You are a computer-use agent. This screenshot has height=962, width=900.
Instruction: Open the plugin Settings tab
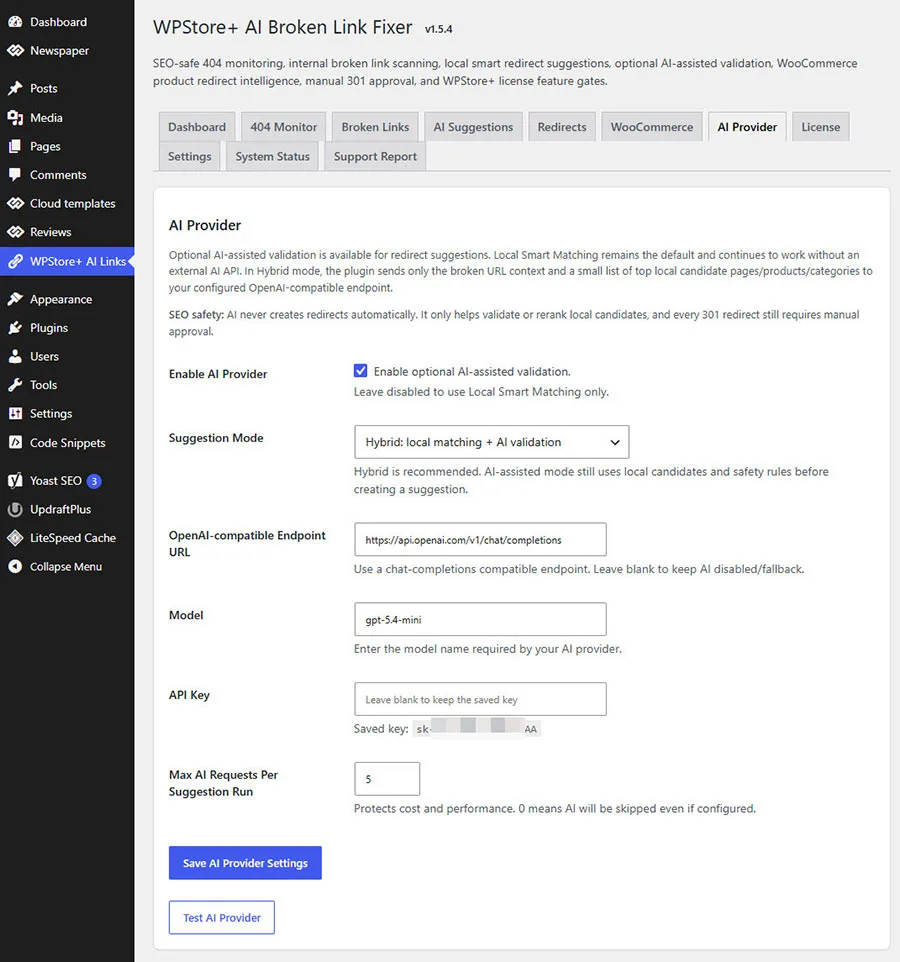pyautogui.click(x=190, y=156)
